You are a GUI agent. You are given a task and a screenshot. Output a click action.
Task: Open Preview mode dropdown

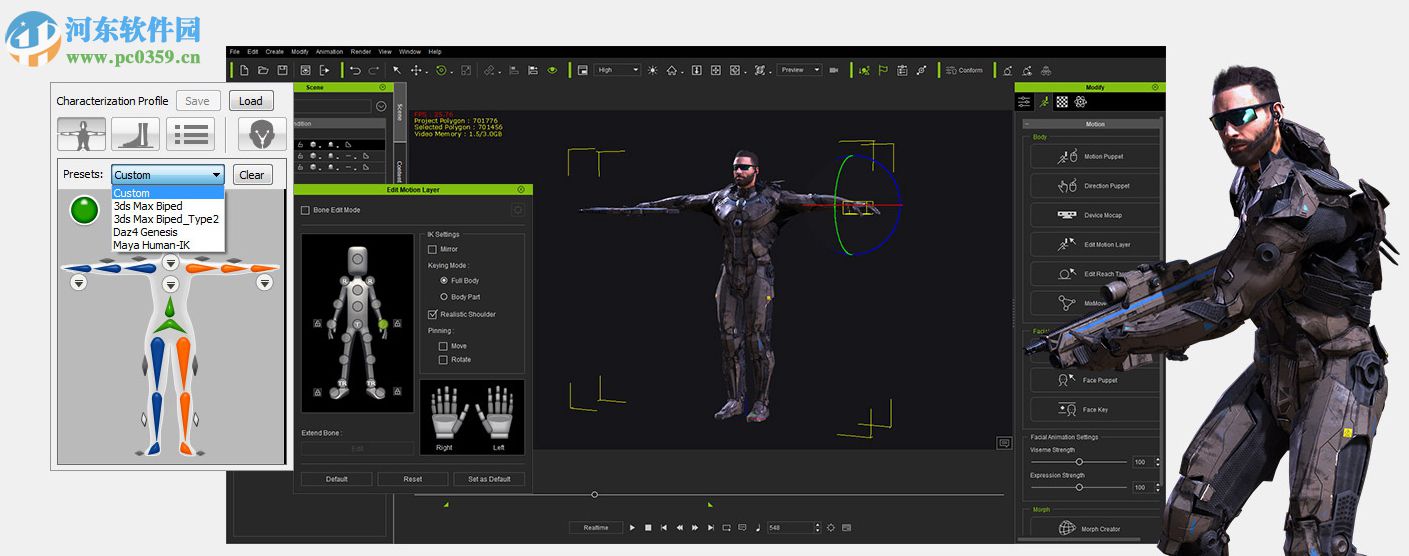point(800,70)
